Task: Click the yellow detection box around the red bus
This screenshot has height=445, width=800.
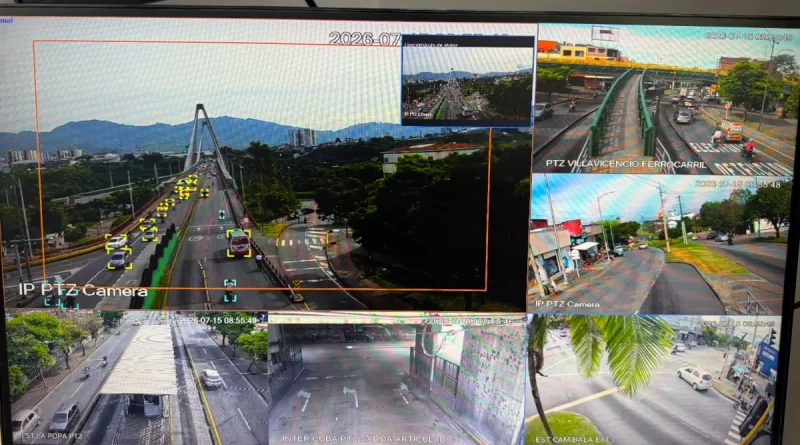Action: click(x=239, y=243)
